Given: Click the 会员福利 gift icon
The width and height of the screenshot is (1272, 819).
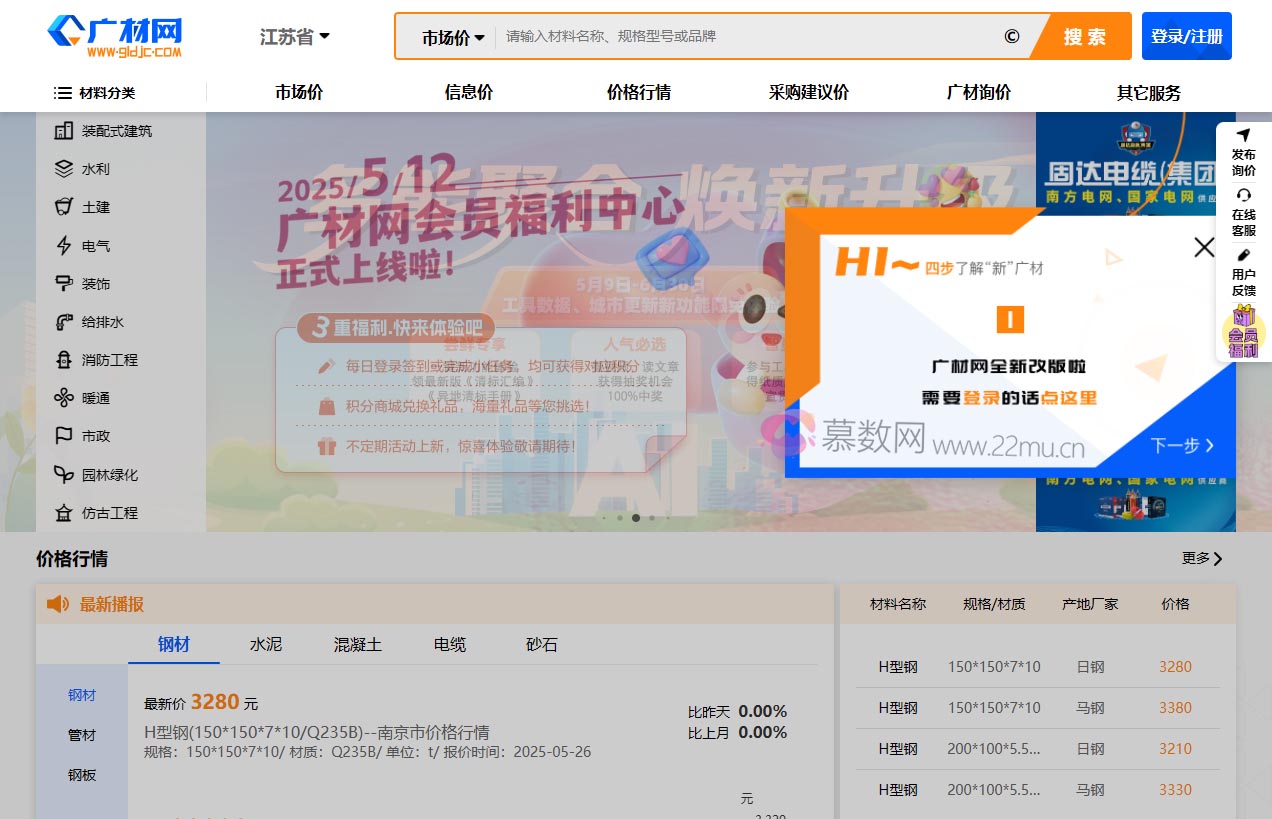Looking at the screenshot, I should tap(1243, 330).
